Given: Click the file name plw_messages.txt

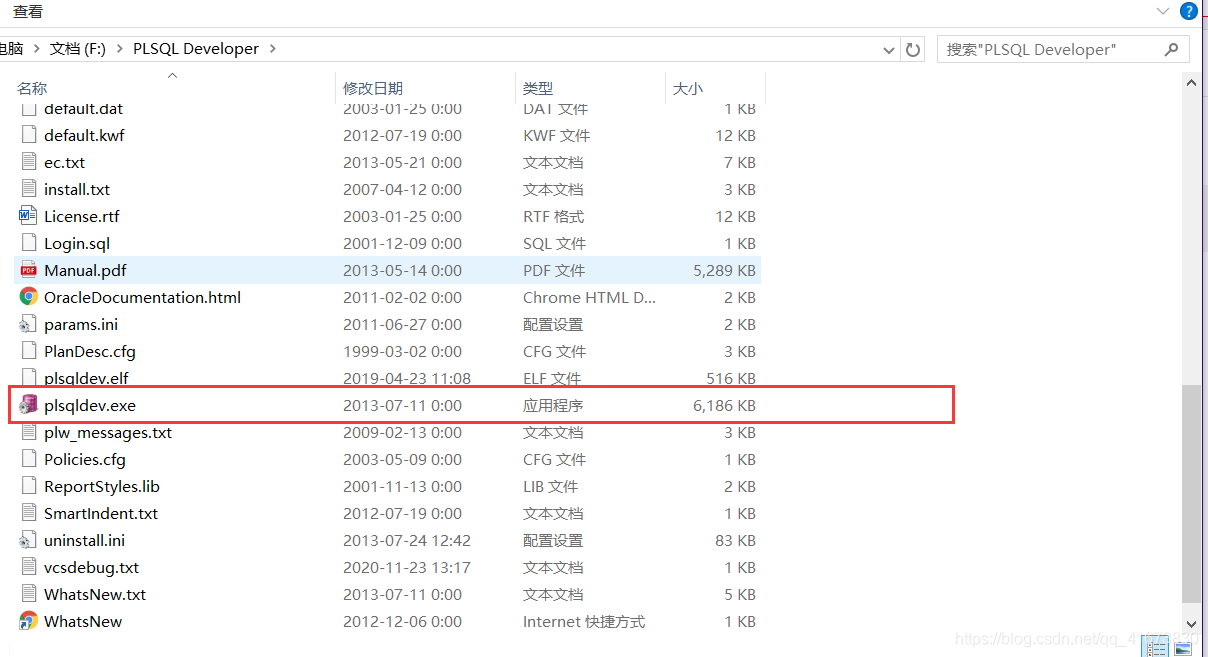Looking at the screenshot, I should 108,432.
